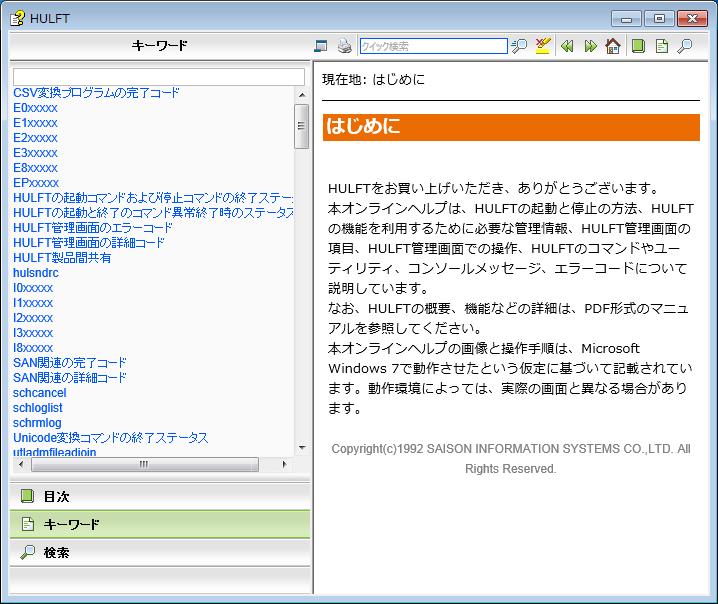Click the キーワード panel header

tap(160, 46)
